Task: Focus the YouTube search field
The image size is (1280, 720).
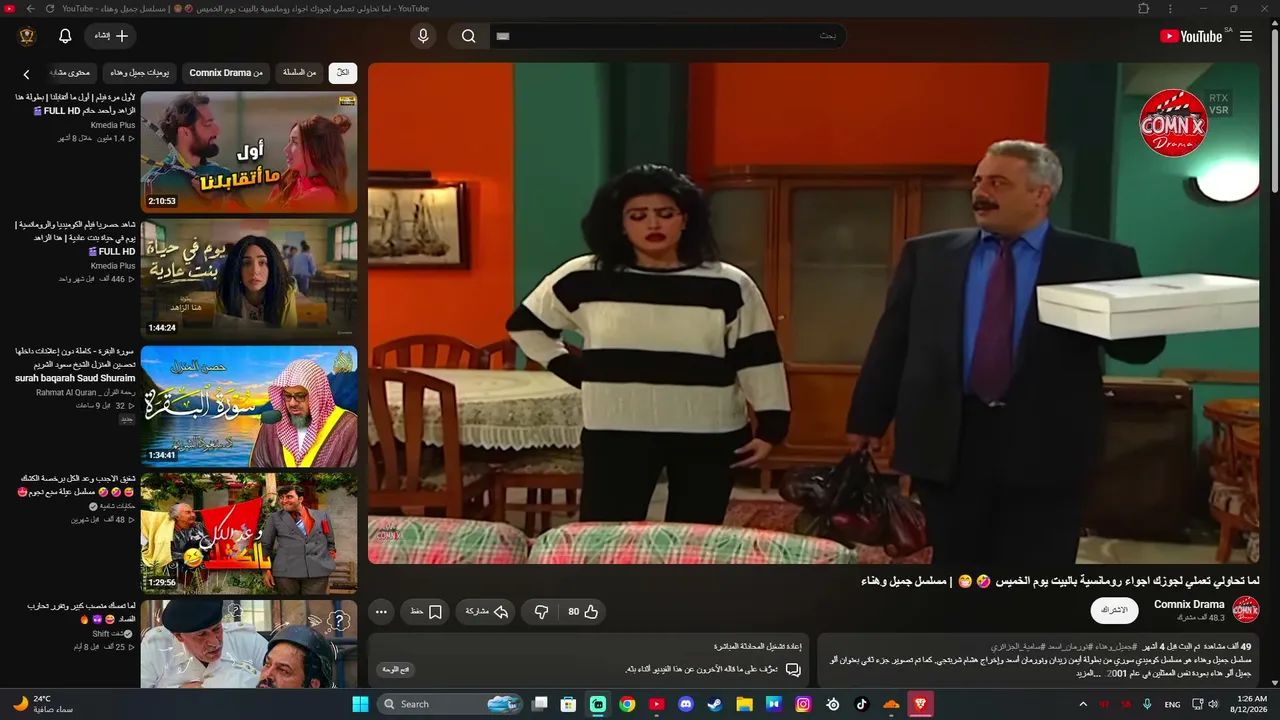Action: click(668, 36)
